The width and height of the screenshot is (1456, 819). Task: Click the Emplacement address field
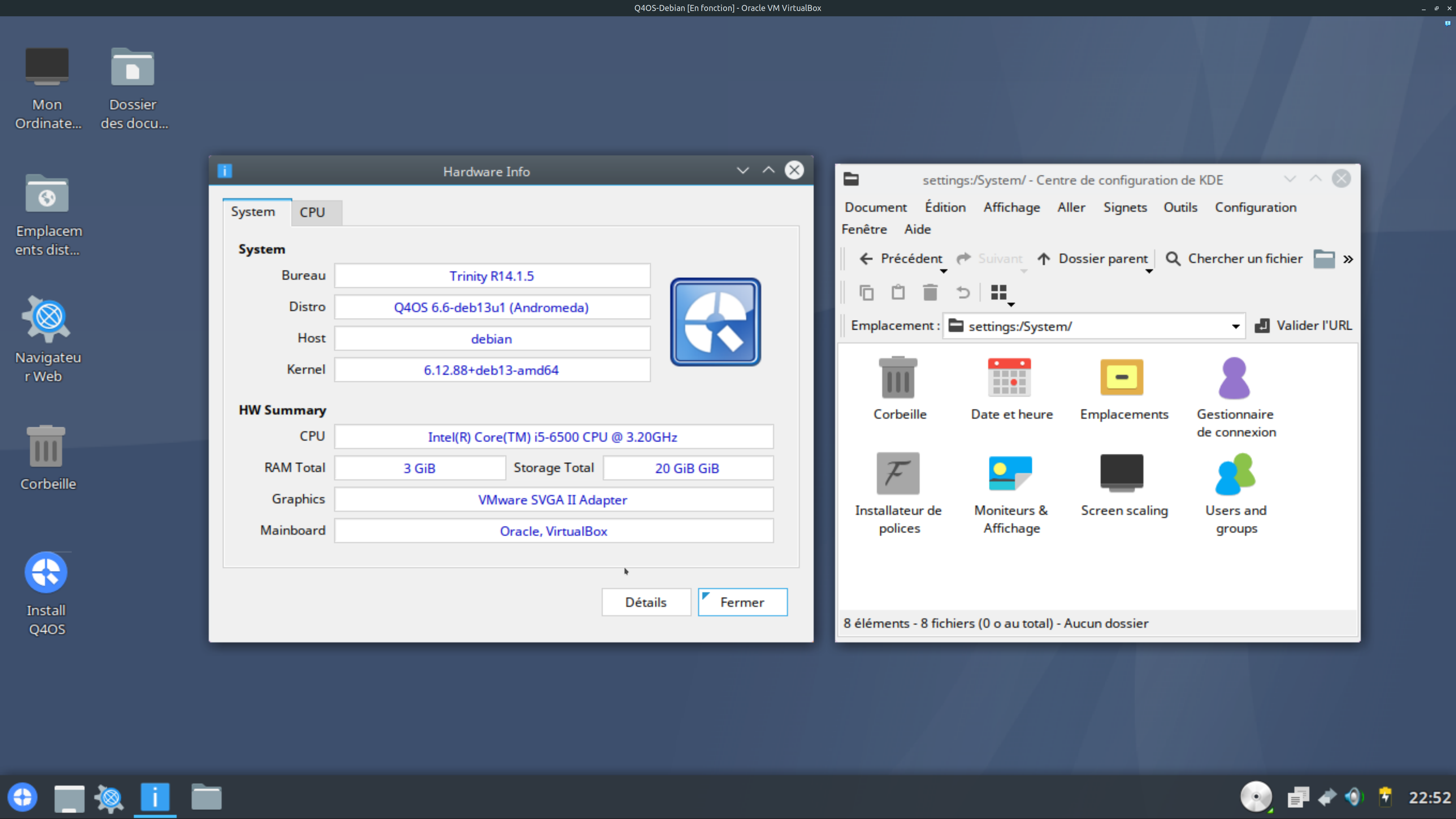[1094, 326]
